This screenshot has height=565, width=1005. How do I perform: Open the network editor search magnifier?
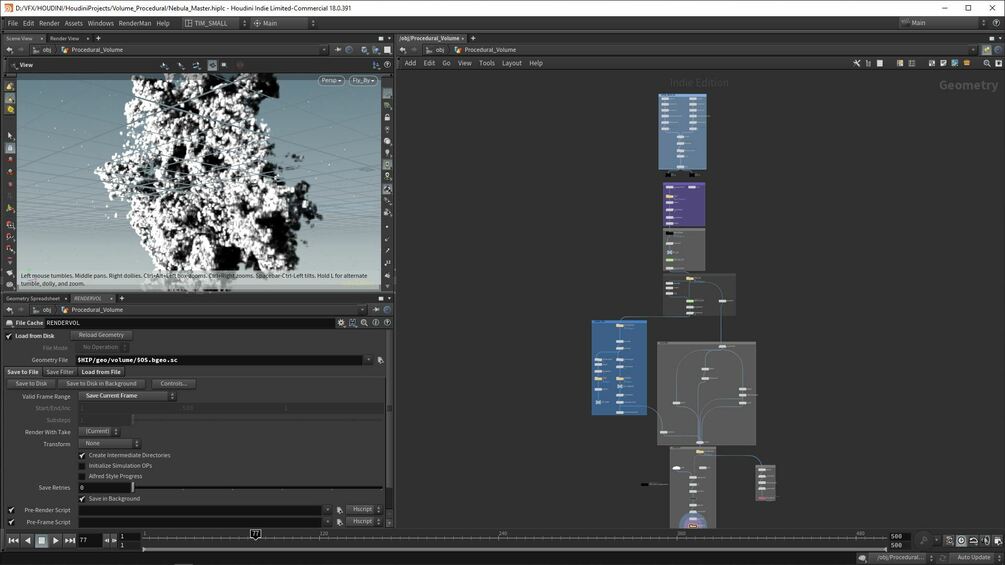click(x=986, y=63)
